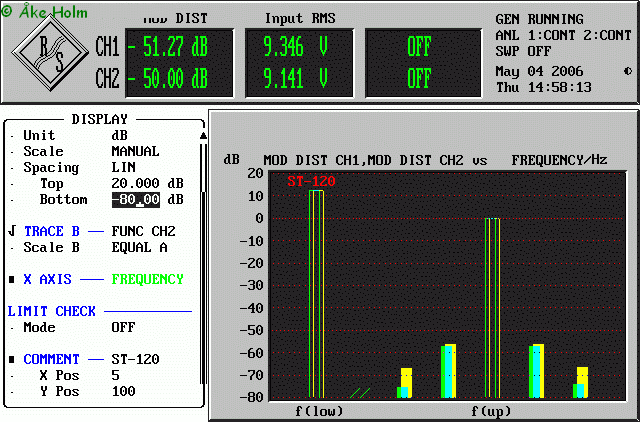Screen dimensions: 640x422
Task: Click the 14:58:13 clock readout
Action: (560, 87)
